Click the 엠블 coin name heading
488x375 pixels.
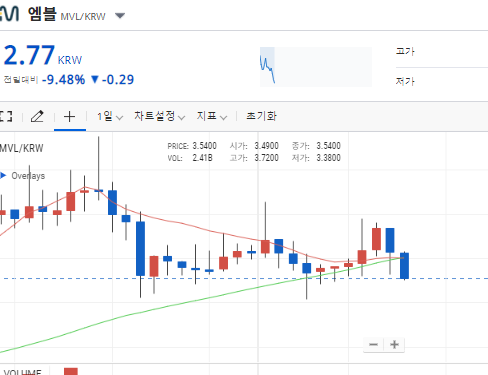click(x=42, y=14)
